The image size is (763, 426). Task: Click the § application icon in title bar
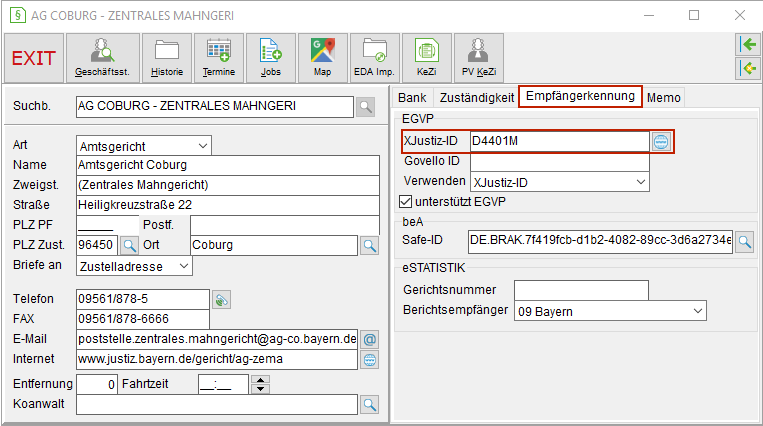[x=18, y=15]
